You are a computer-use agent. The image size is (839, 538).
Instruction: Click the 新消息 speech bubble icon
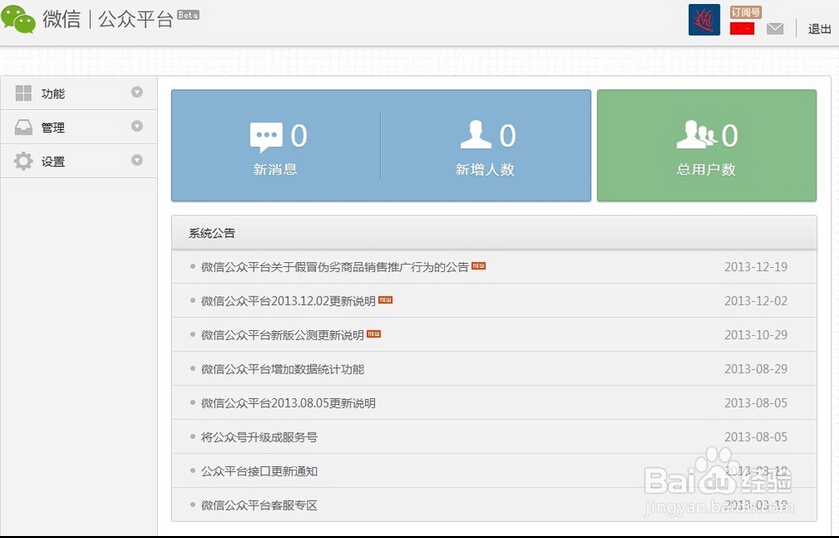point(266,136)
